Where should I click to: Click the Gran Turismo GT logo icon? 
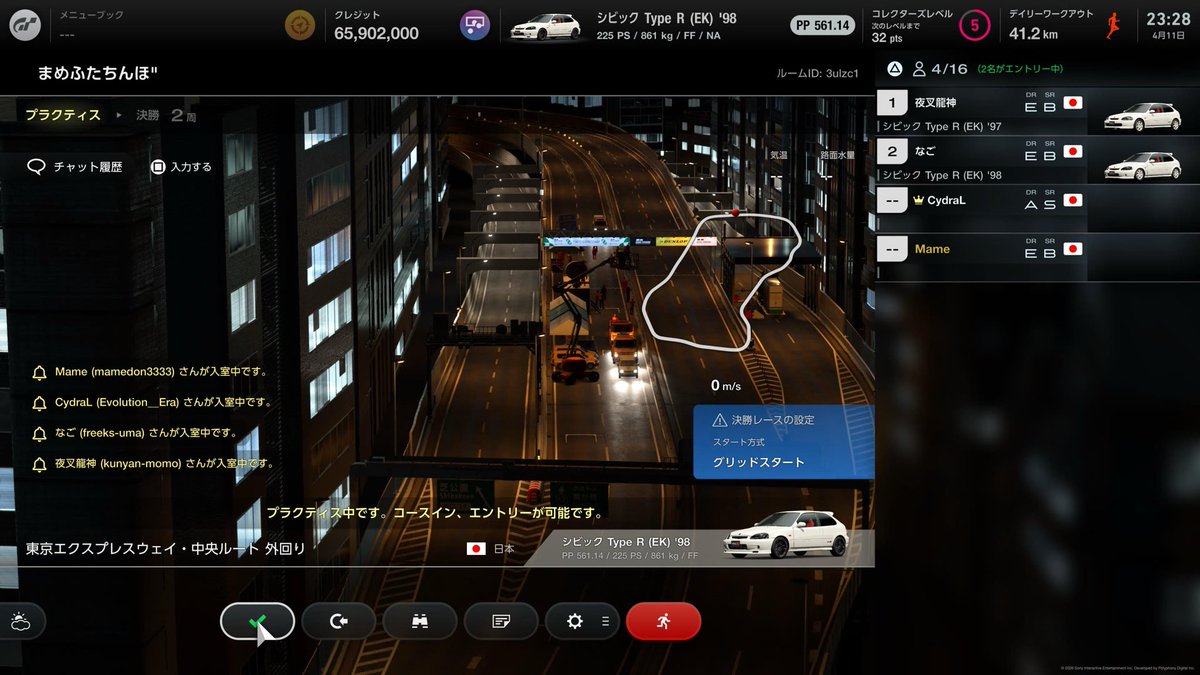(24, 25)
